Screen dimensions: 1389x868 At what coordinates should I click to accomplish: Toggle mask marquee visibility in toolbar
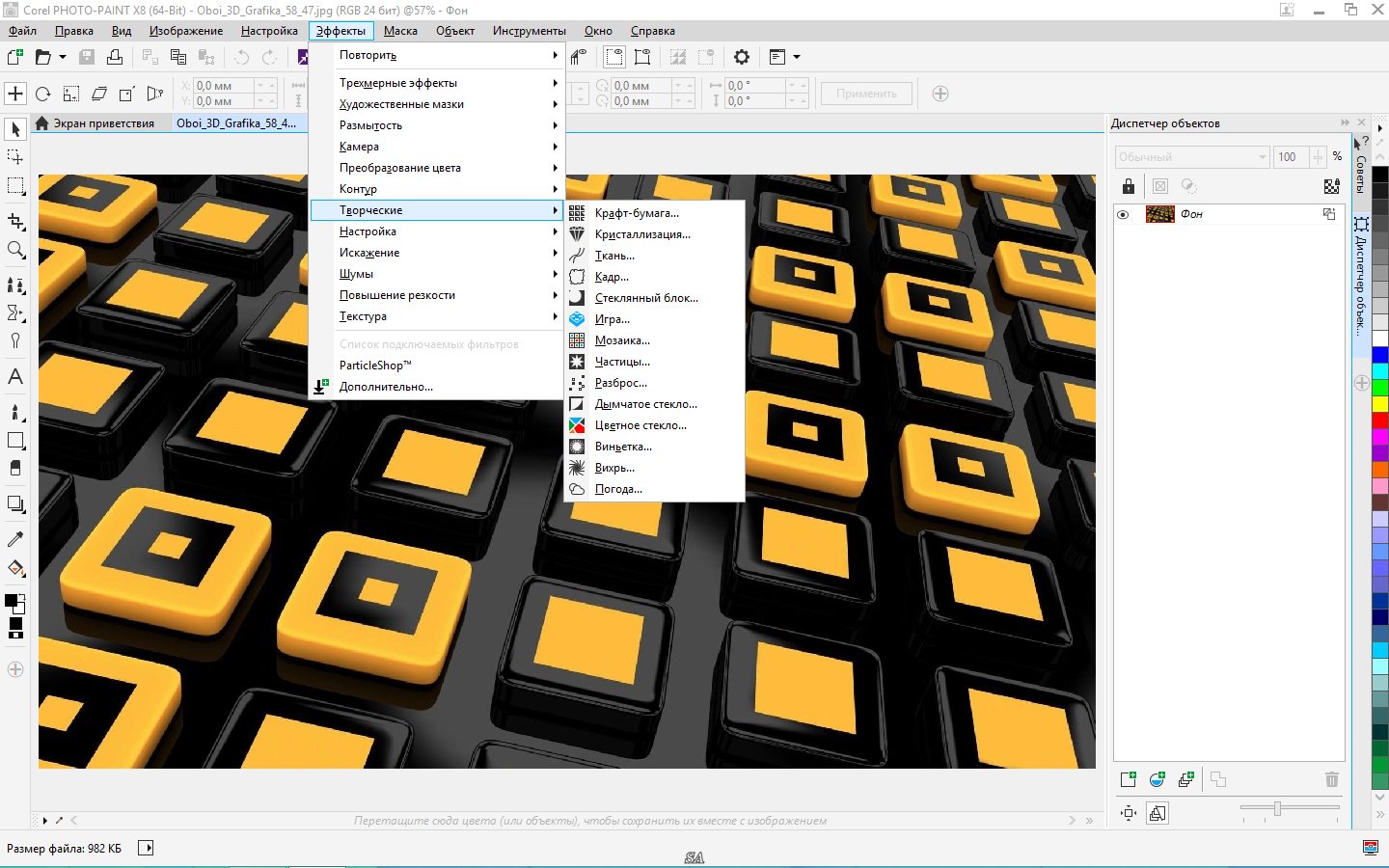pos(613,57)
